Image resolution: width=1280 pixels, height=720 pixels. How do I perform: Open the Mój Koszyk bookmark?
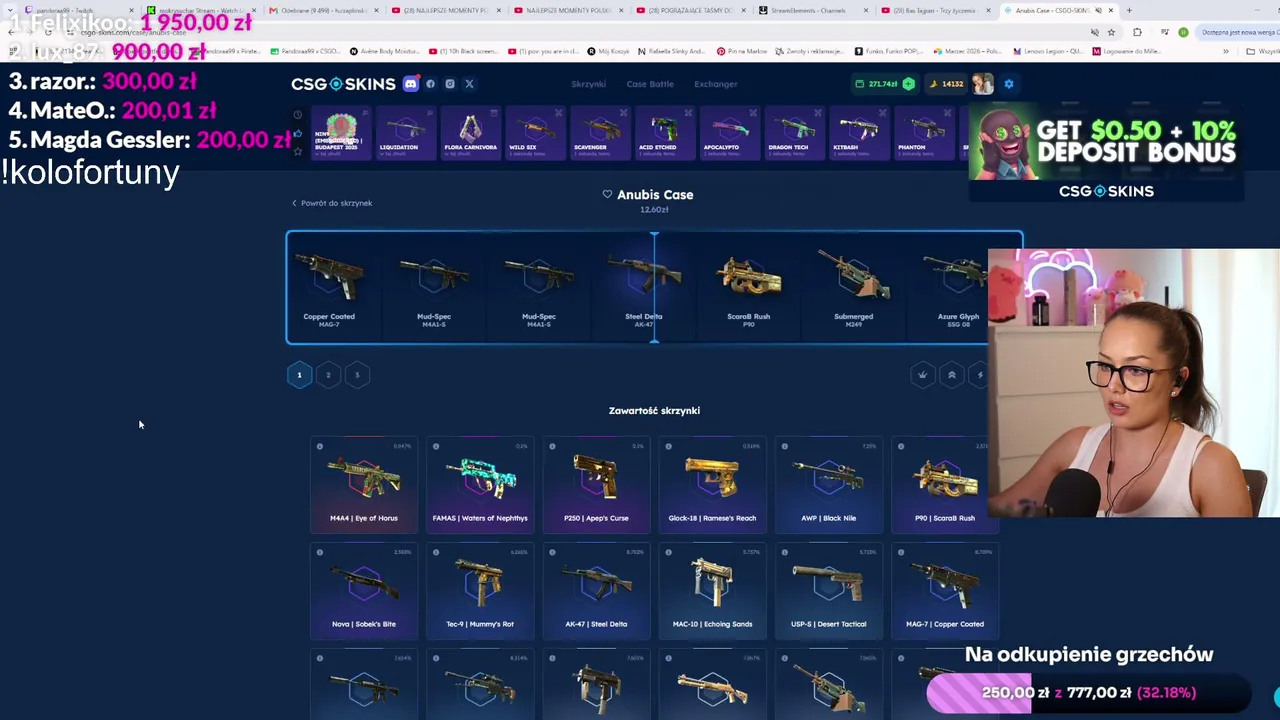click(x=608, y=51)
